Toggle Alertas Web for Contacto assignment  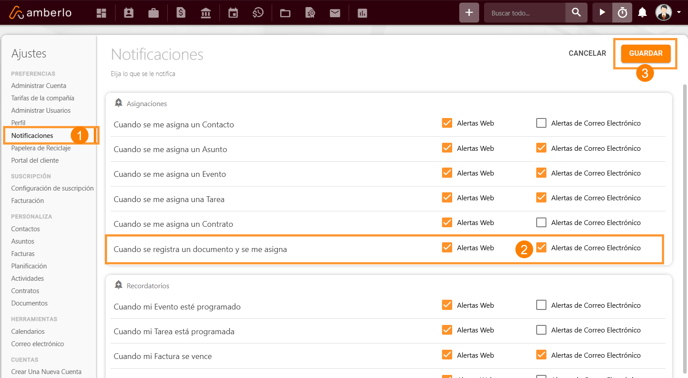[x=447, y=123]
